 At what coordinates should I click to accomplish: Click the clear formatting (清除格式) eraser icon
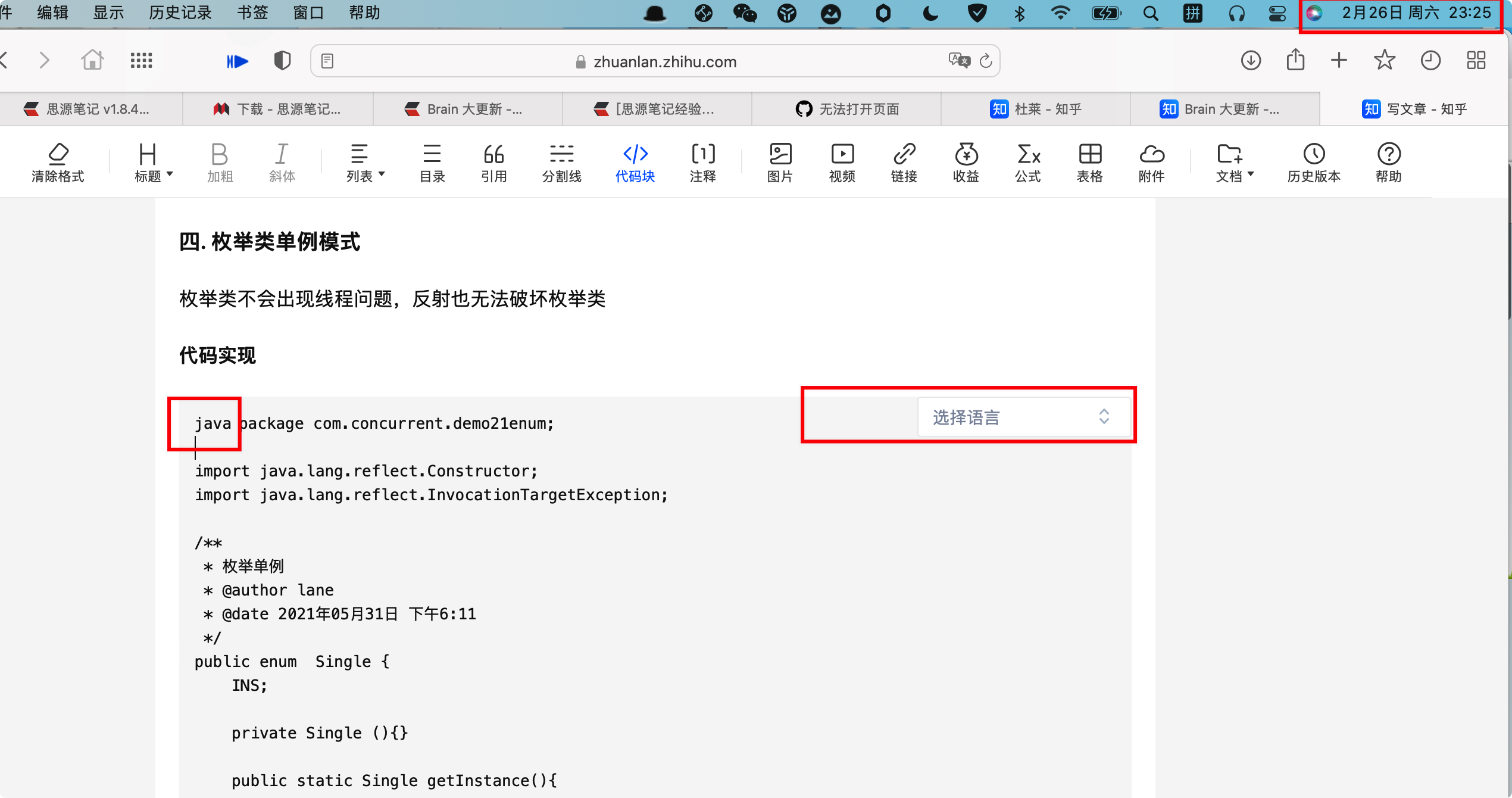tap(58, 162)
